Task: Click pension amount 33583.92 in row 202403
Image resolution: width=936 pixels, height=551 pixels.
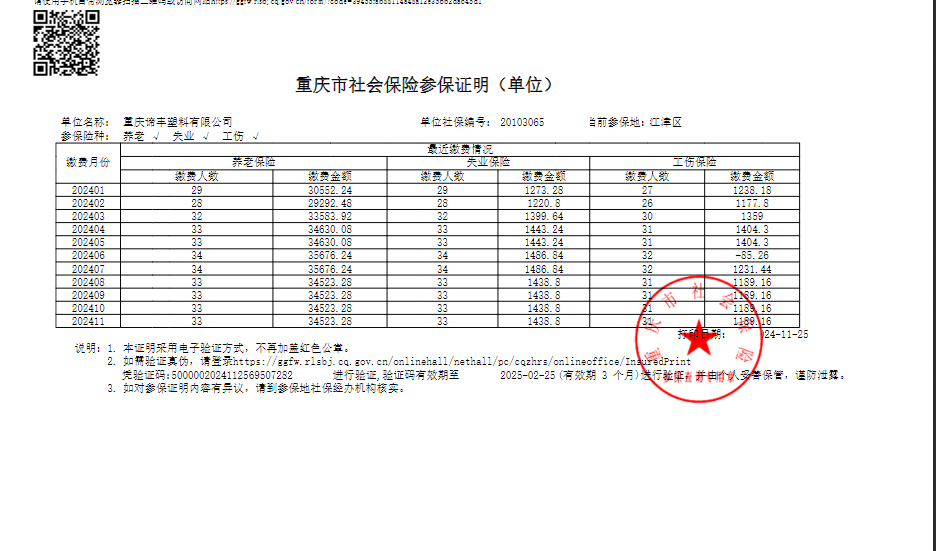Action: pyautogui.click(x=330, y=217)
